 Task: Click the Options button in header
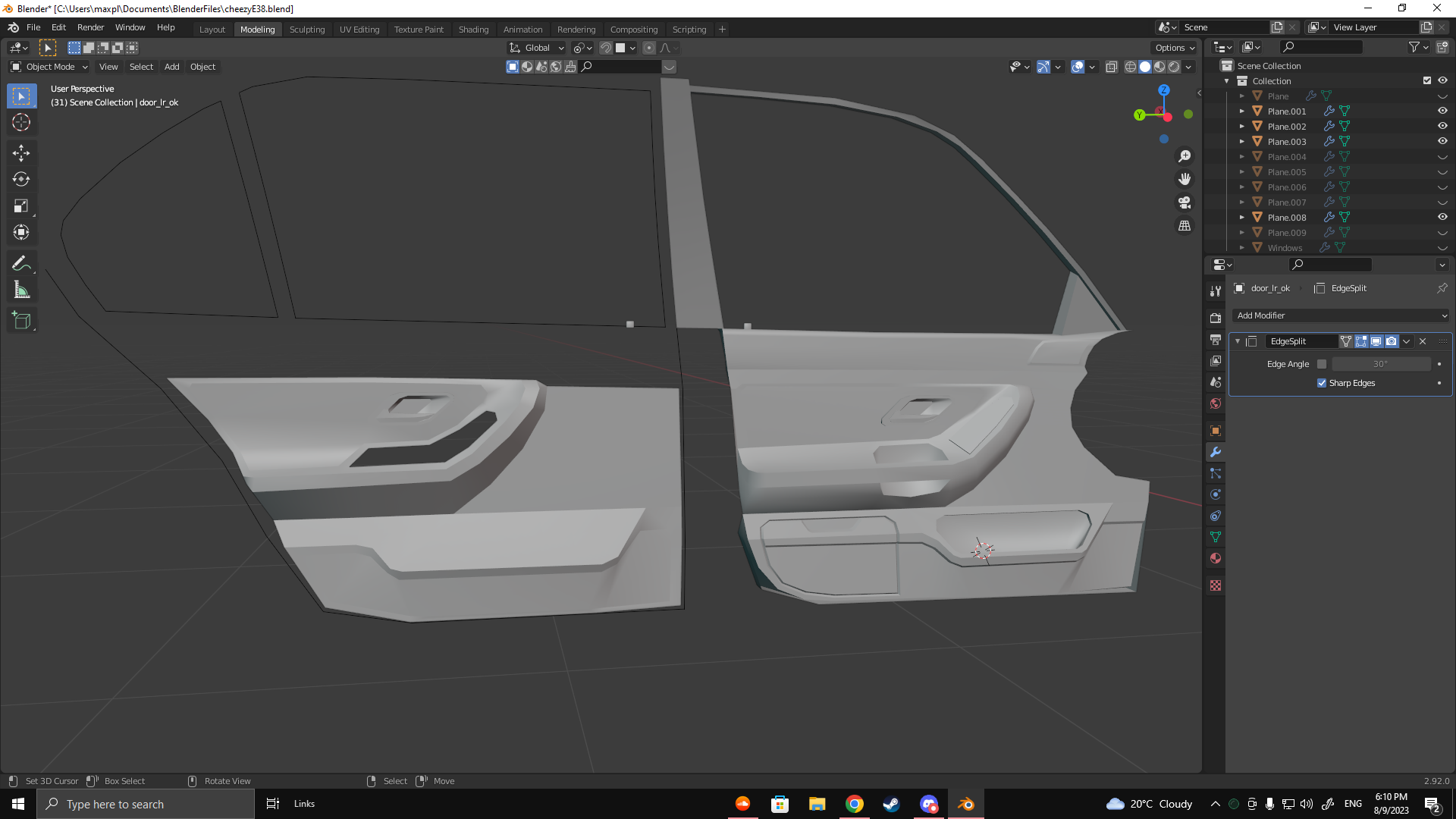click(1174, 48)
